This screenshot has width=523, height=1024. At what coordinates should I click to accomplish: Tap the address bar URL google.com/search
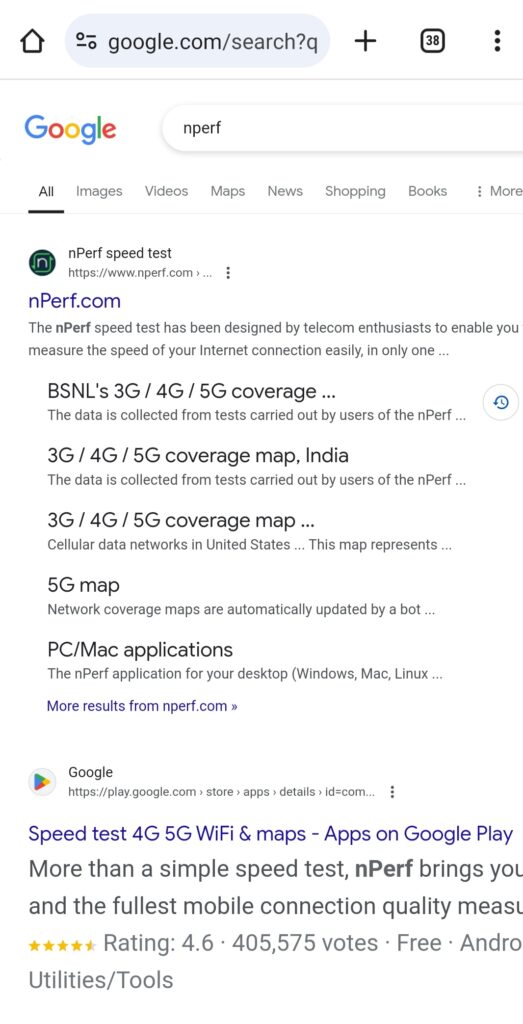click(213, 42)
